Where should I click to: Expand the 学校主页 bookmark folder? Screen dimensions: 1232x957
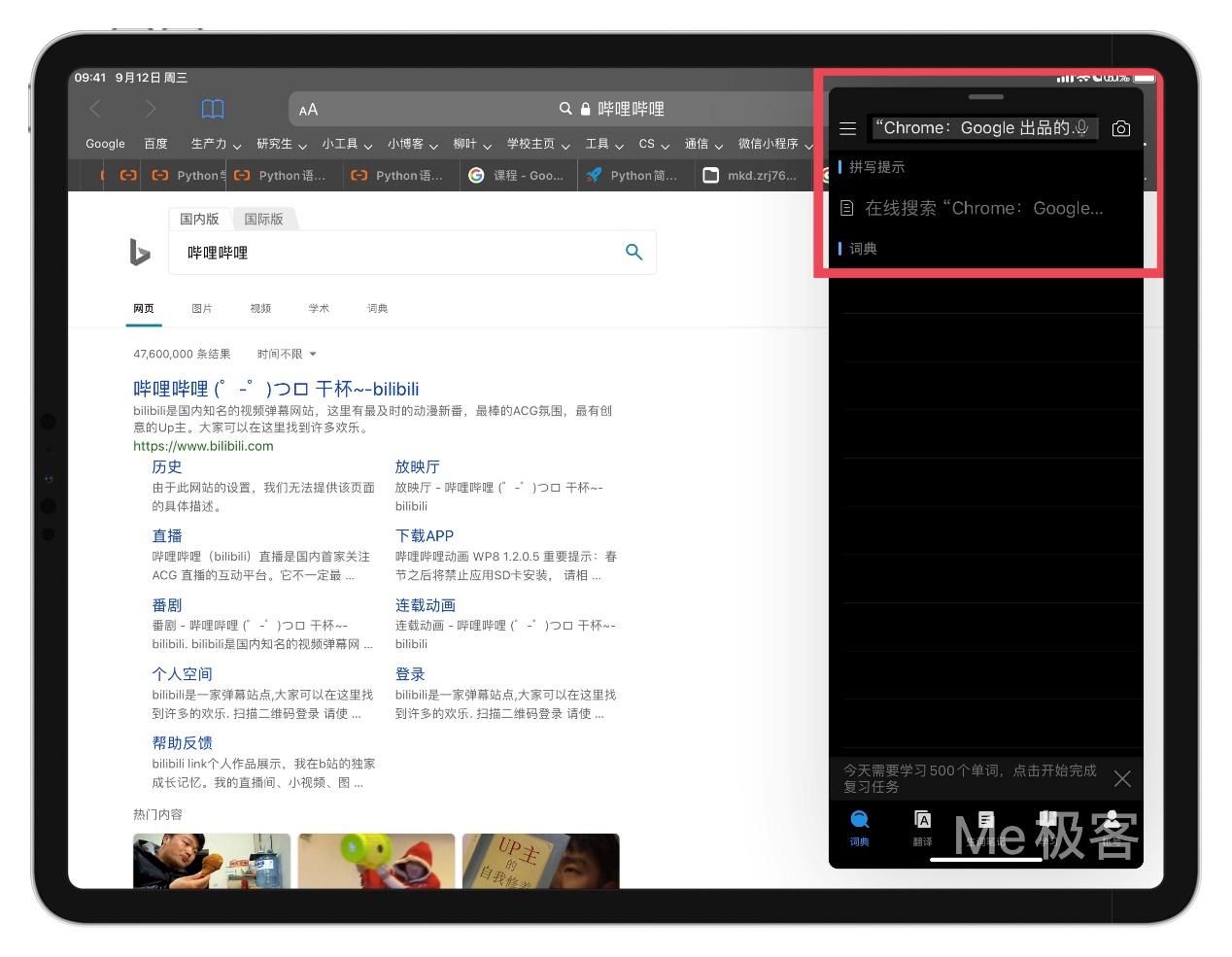point(538,144)
